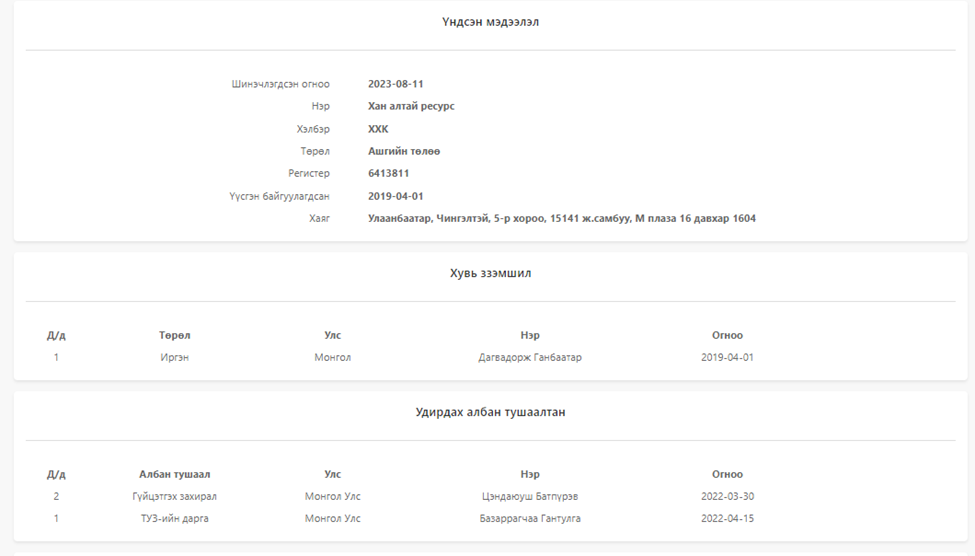Click 'Монгол Улс' in the ТУЗ-ийн дарга row
This screenshot has height=556, width=975.
[332, 519]
